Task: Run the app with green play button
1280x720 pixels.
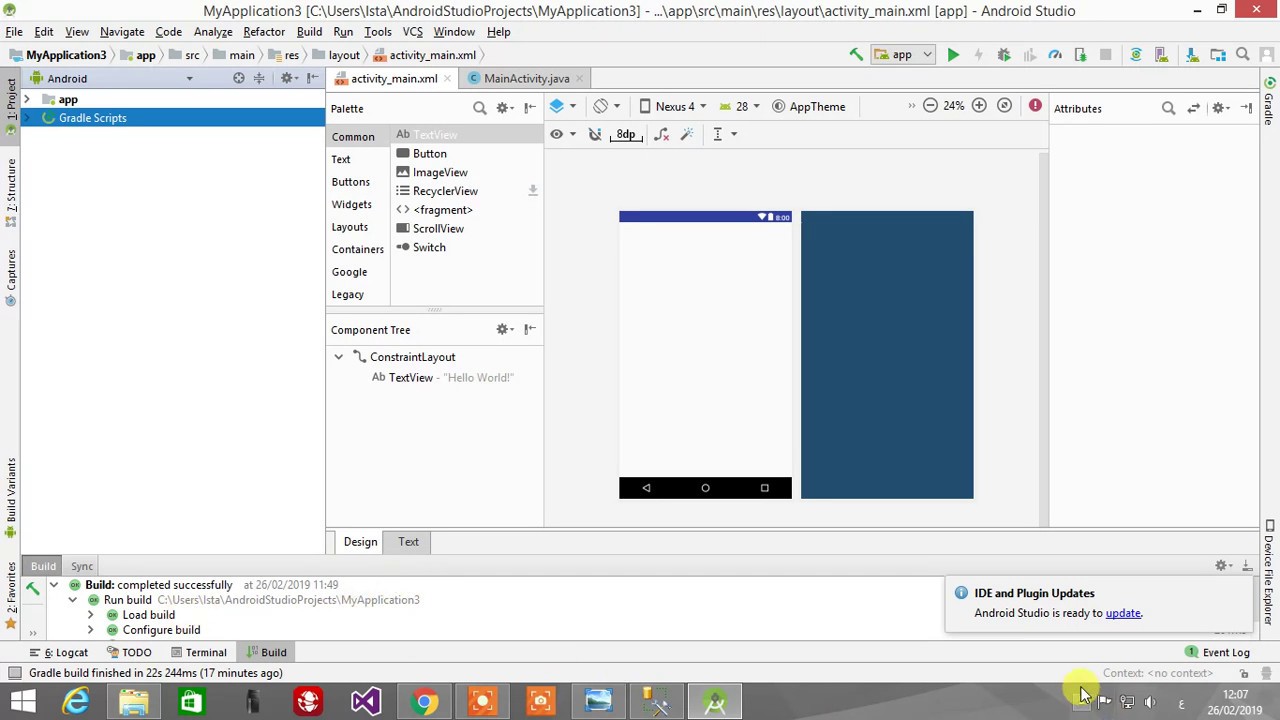Action: click(953, 55)
